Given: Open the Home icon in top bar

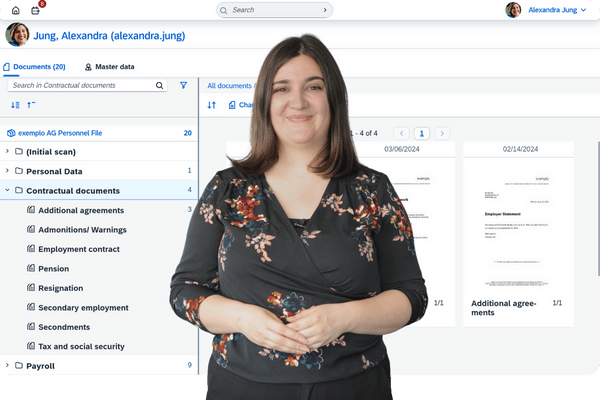Looking at the screenshot, I should (x=15, y=10).
